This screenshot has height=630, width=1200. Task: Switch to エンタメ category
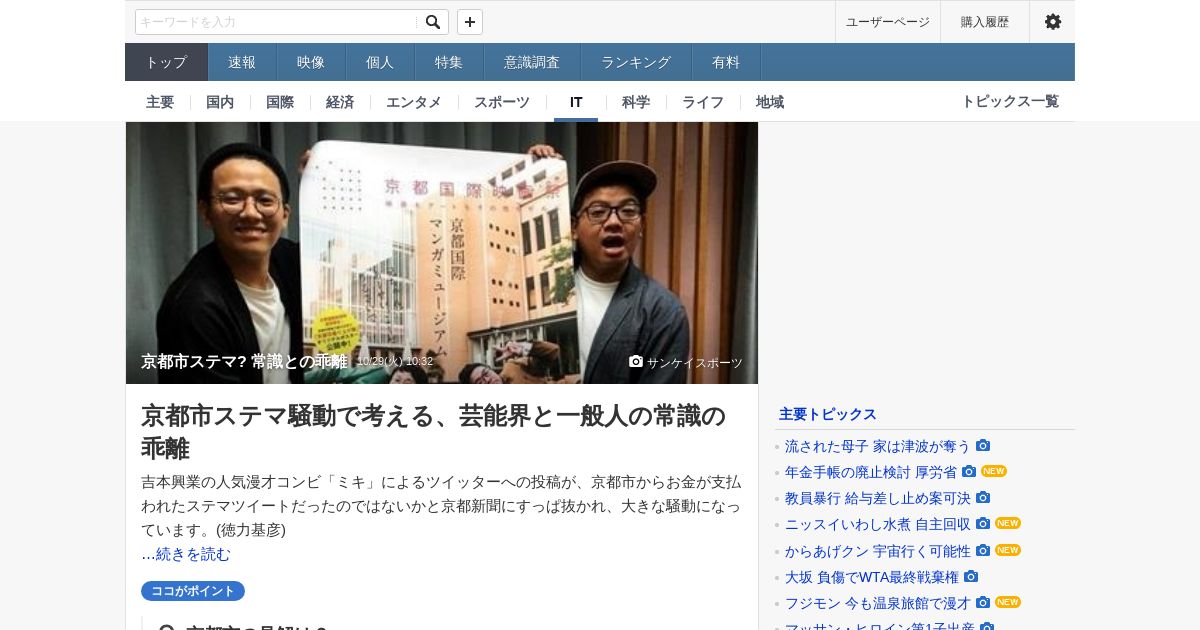click(414, 102)
